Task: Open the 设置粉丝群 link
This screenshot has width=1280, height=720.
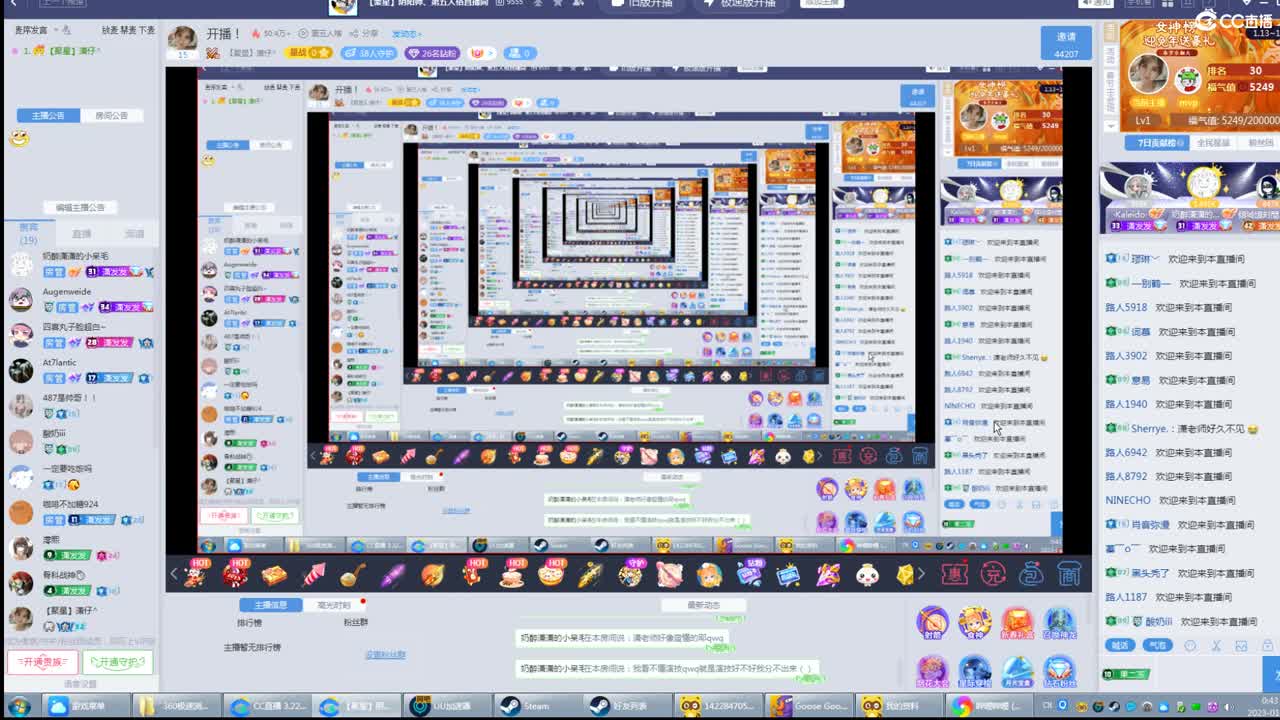Action: click(x=385, y=655)
